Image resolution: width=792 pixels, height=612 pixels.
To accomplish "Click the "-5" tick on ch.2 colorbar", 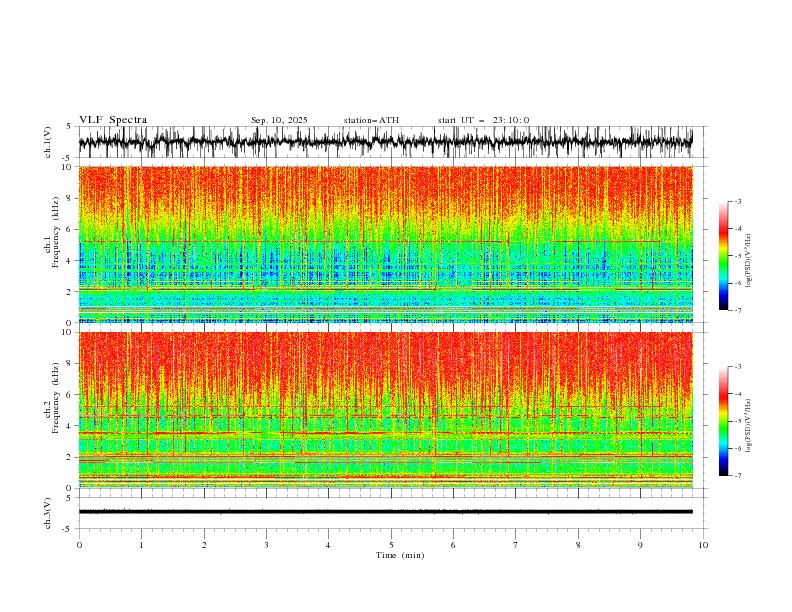I will 737,421.
